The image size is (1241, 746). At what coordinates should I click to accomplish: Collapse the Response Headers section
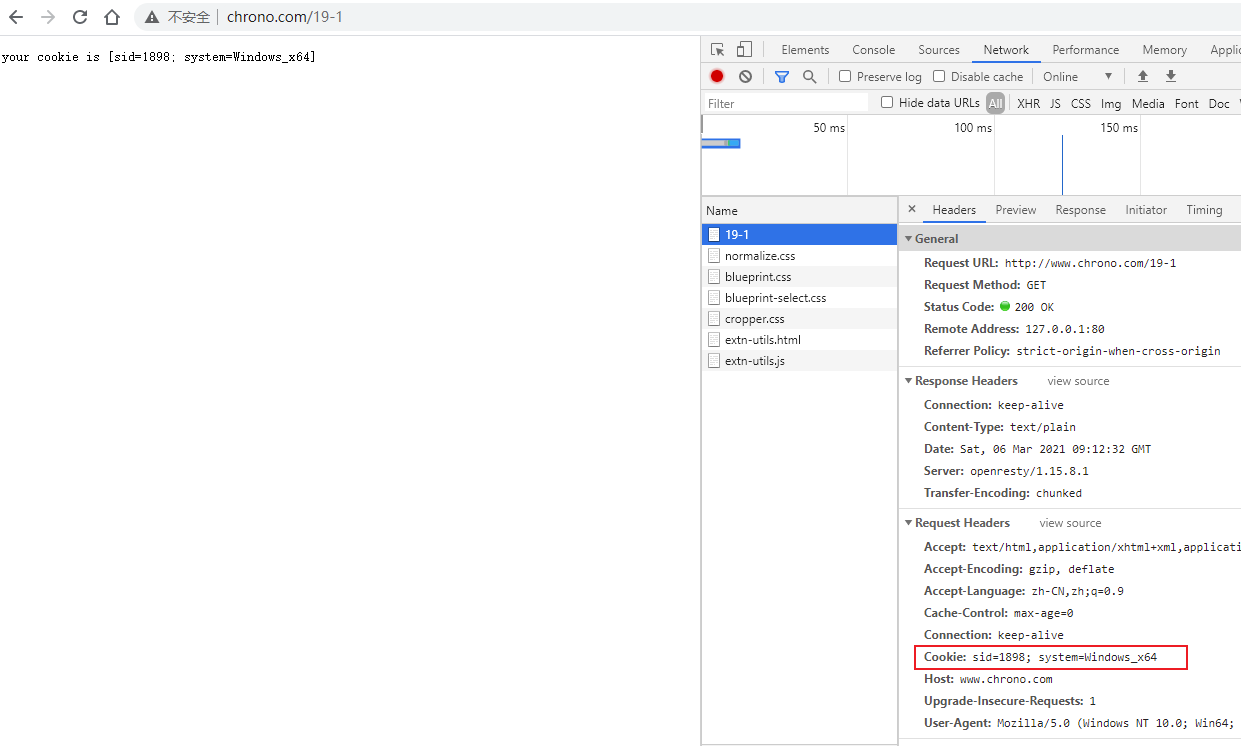coord(908,381)
